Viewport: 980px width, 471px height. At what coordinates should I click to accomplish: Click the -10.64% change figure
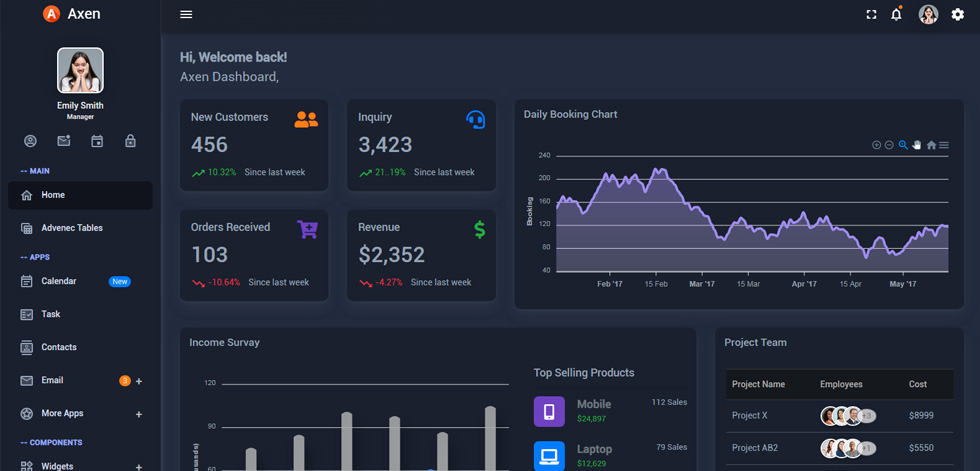coord(224,282)
